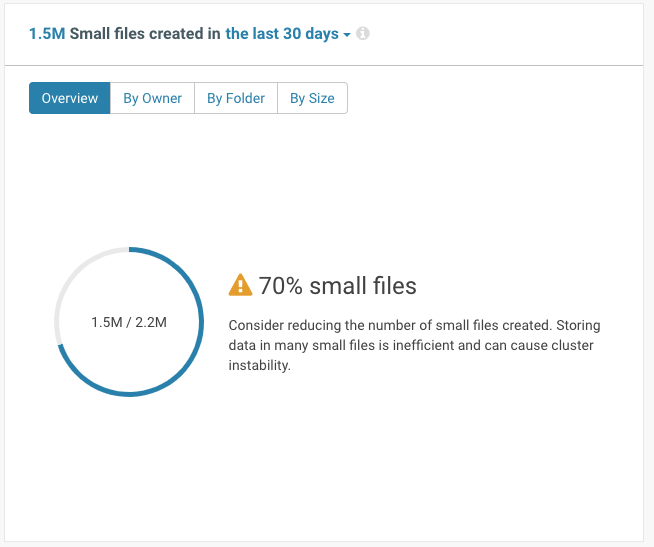Click 'Small files created in' title text
Viewport: 654px width, 547px height.
click(145, 34)
